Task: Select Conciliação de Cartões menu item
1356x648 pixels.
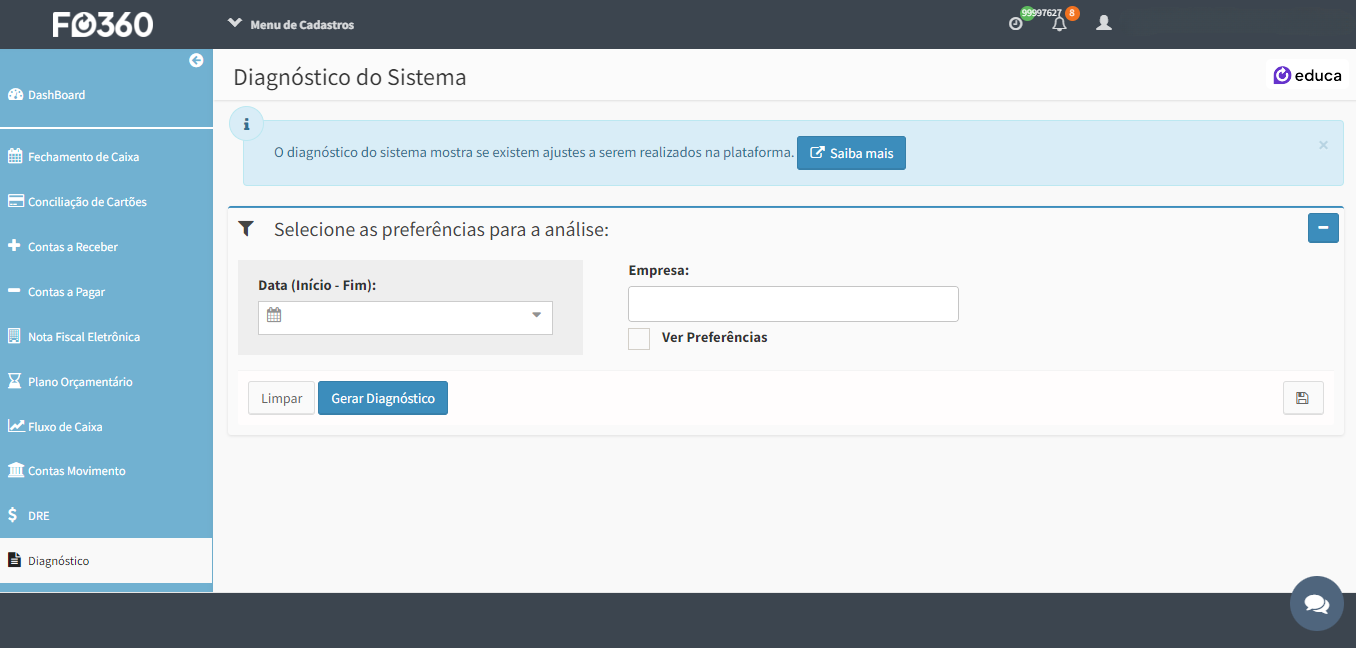Action: (87, 202)
